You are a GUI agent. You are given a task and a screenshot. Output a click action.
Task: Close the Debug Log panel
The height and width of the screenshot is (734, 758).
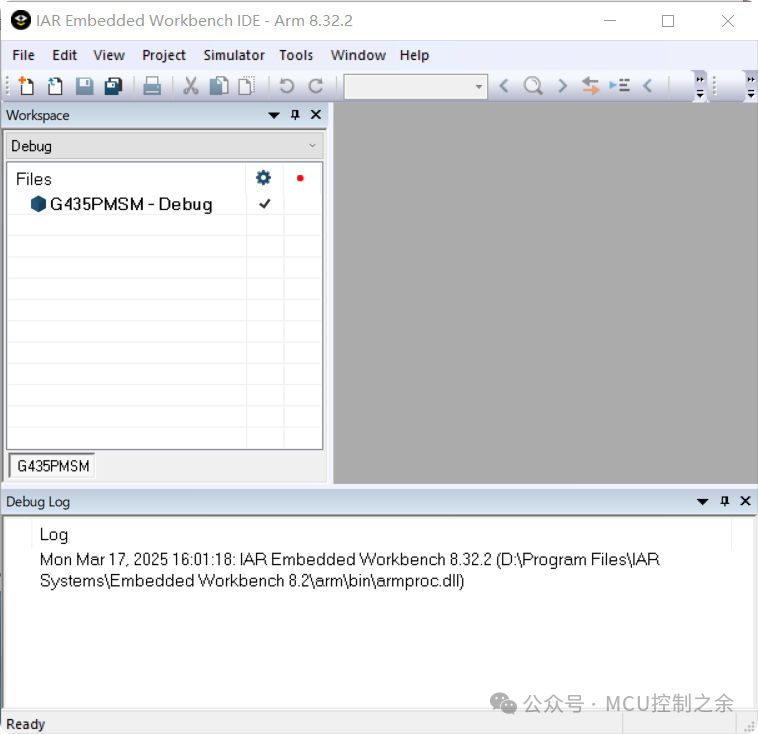coord(745,501)
